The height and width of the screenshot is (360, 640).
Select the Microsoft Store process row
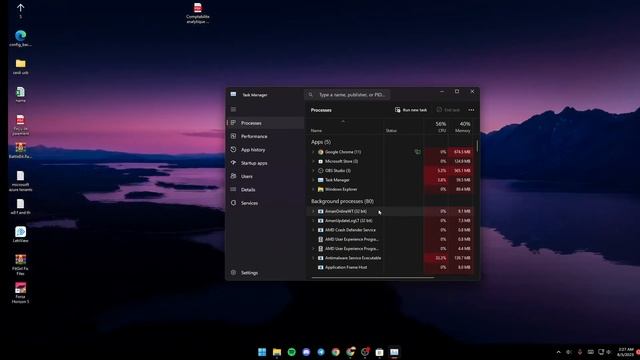[x=391, y=161]
